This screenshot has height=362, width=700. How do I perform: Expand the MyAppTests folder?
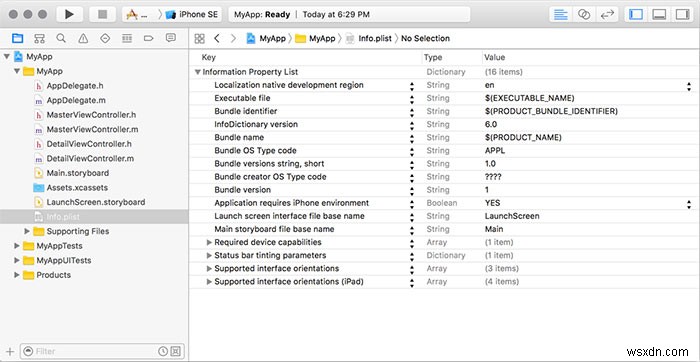click(17, 246)
